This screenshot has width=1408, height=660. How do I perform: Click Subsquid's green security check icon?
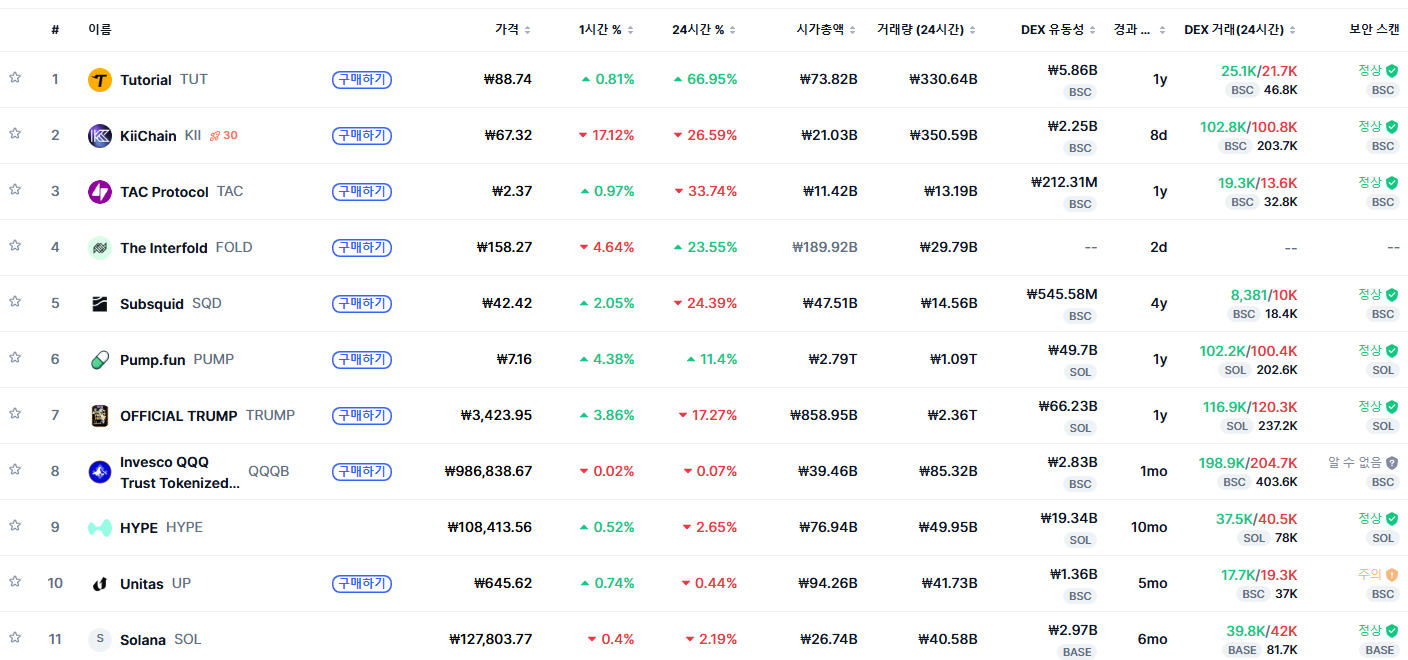pyautogui.click(x=1391, y=295)
